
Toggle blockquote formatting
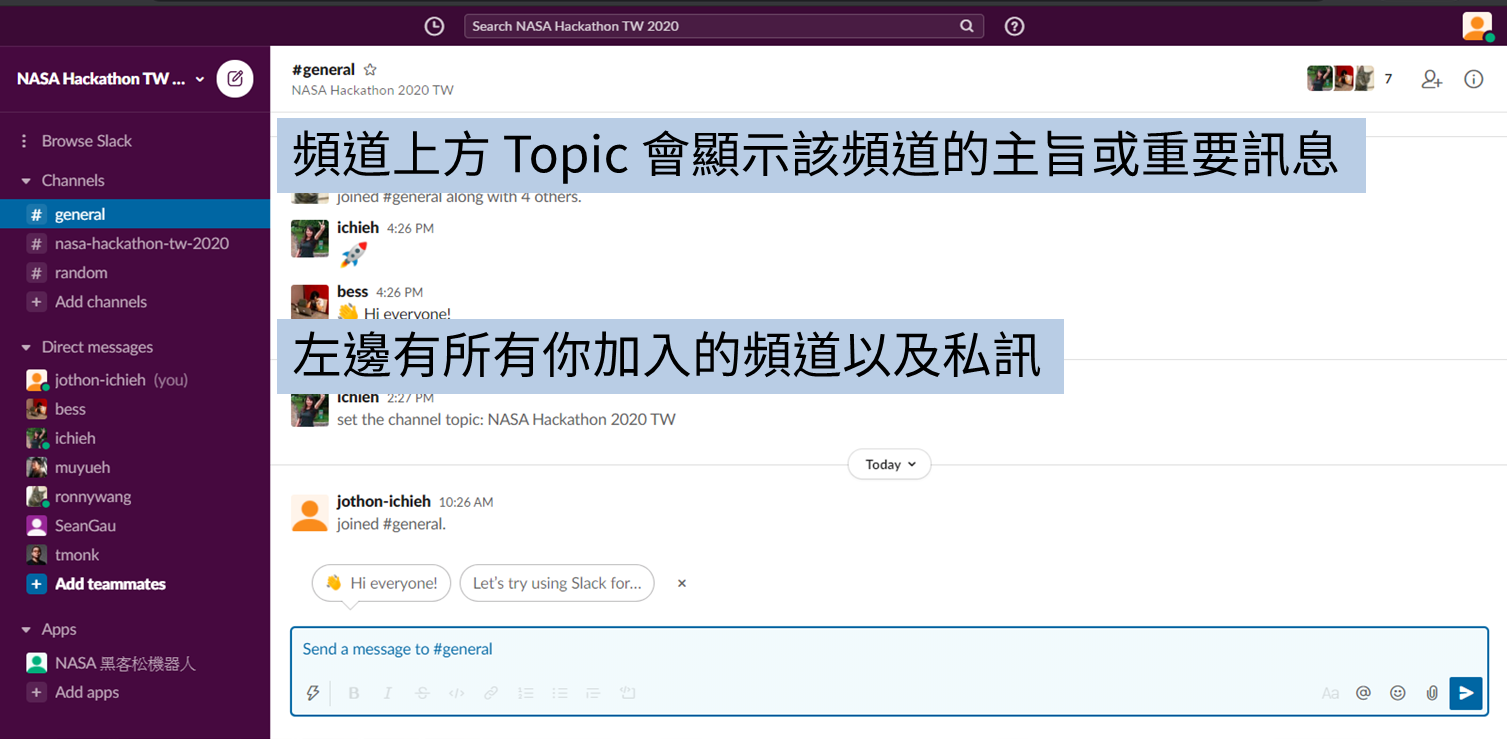(x=593, y=693)
